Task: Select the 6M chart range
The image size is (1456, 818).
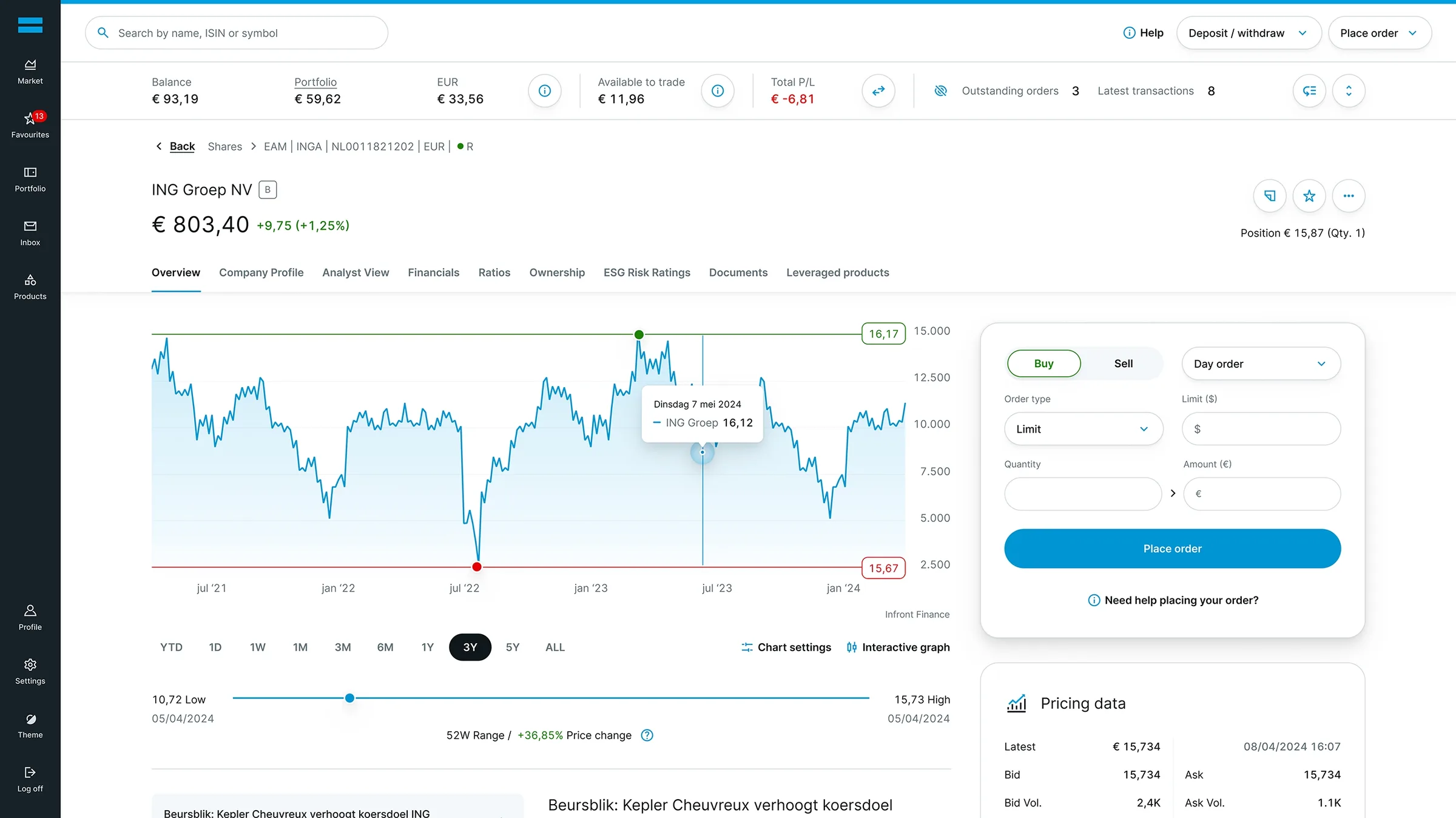Action: tap(385, 647)
